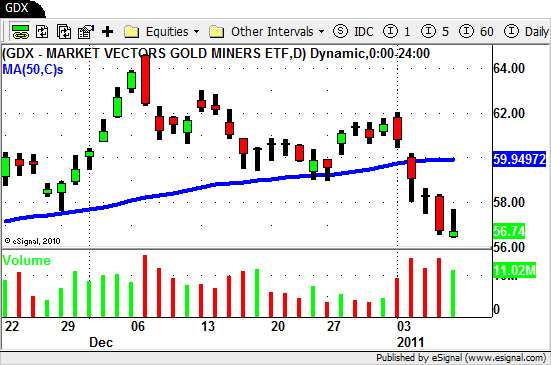The image size is (551, 365).
Task: Click the refresh page icon in toolbar
Action: click(x=42, y=32)
